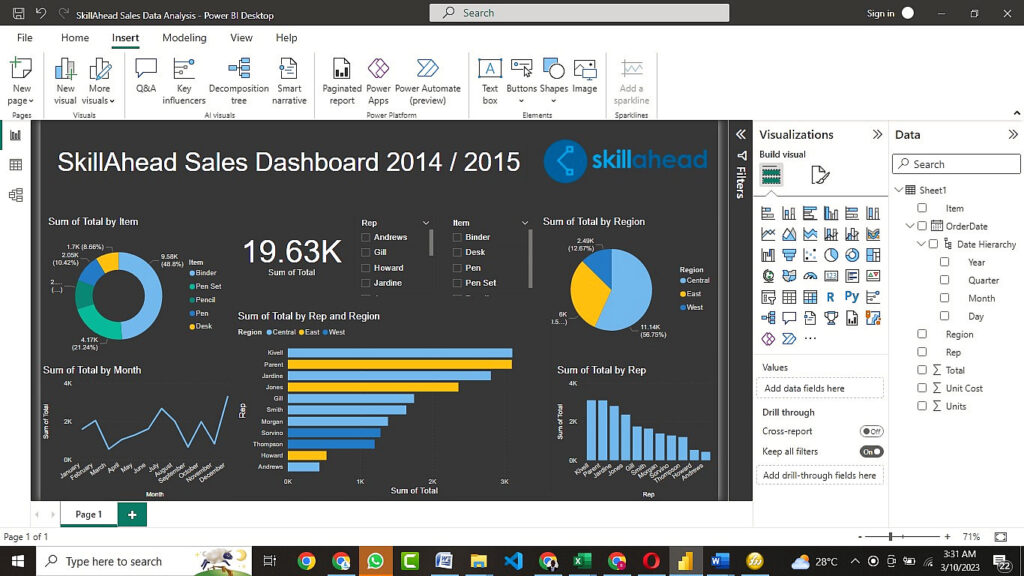Expand the Filters pane
Viewport: 1024px width, 576px height.
[741, 135]
